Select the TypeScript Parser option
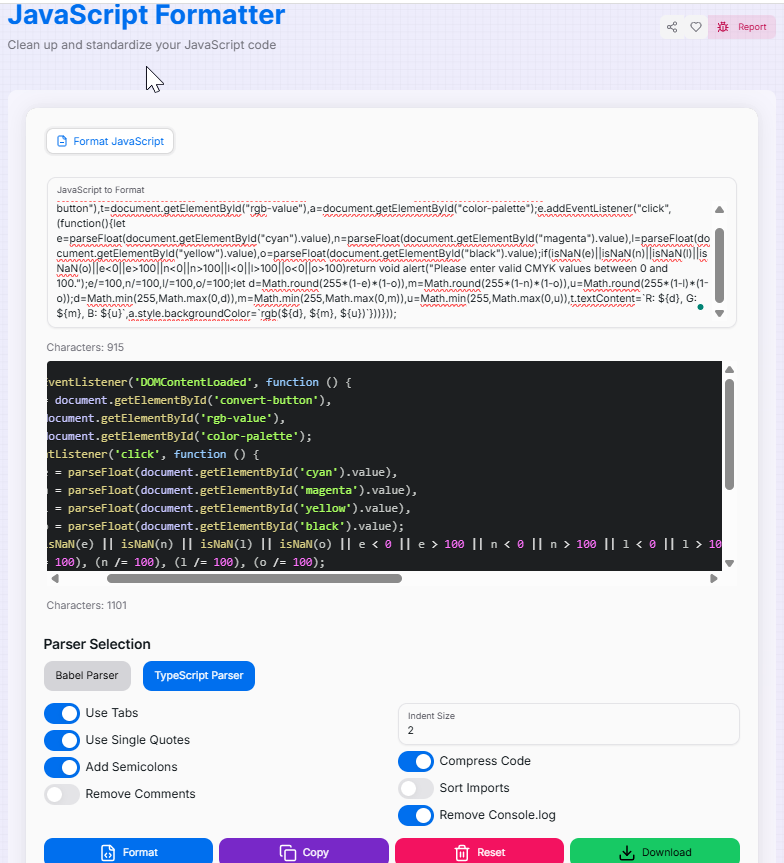Image resolution: width=784 pixels, height=863 pixels. click(x=199, y=676)
